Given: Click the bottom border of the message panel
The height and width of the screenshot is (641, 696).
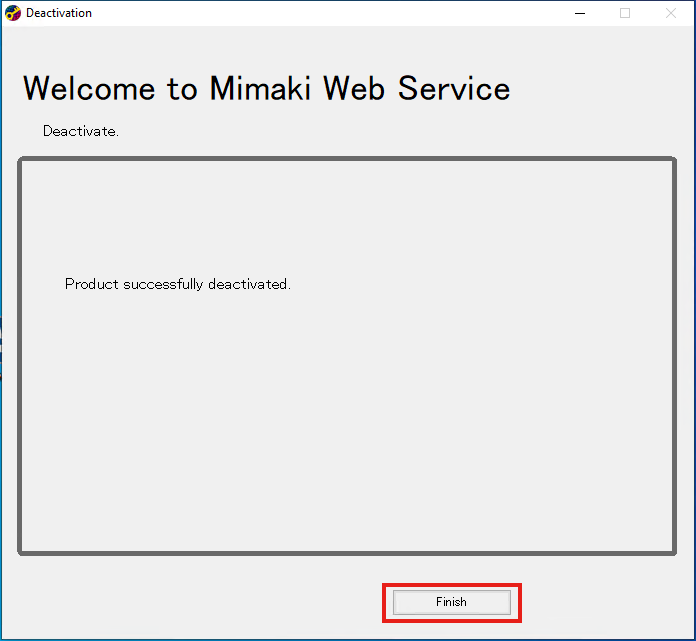Looking at the screenshot, I should (x=347, y=552).
